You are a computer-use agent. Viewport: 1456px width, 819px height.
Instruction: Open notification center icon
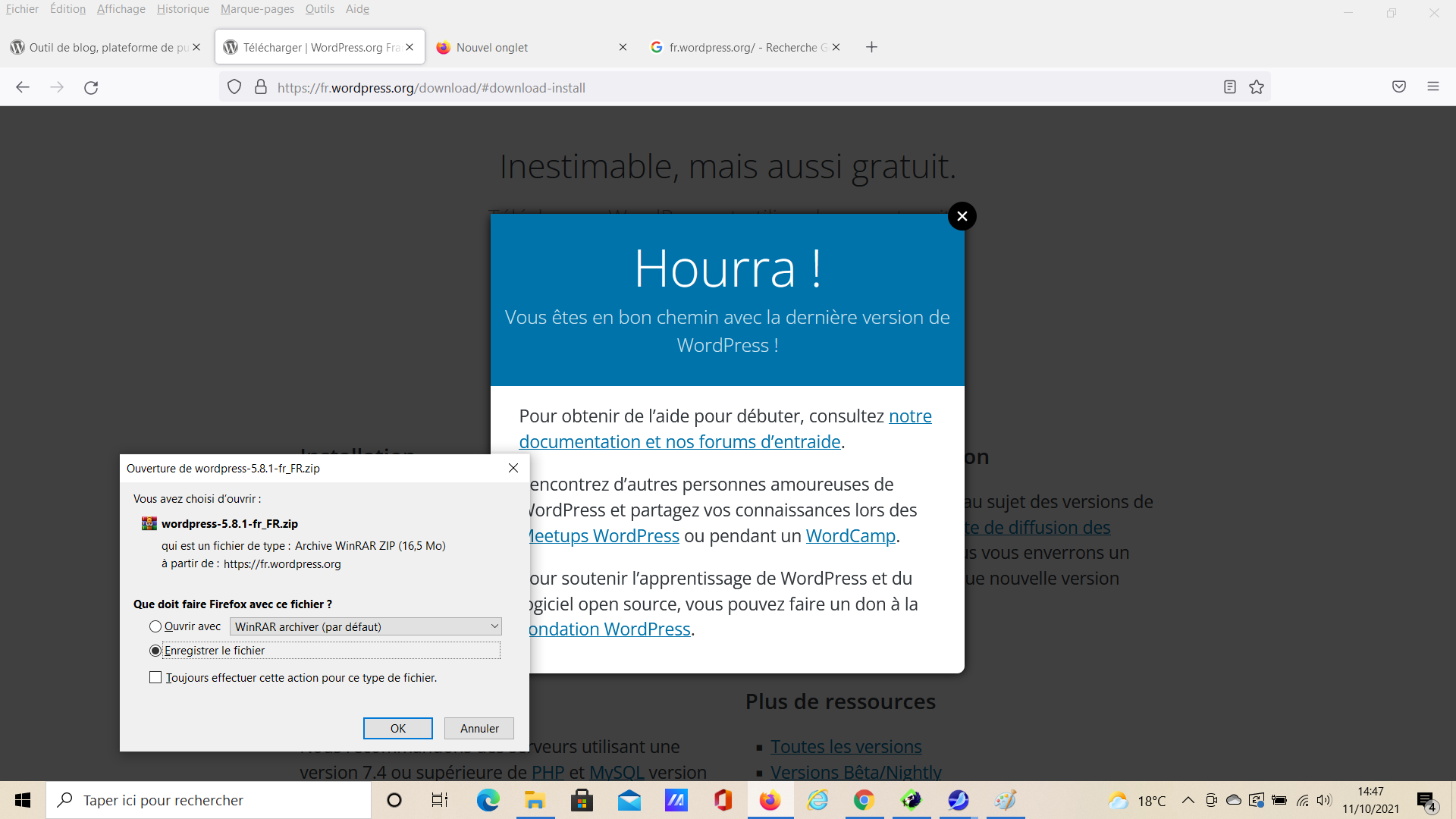coord(1426,801)
